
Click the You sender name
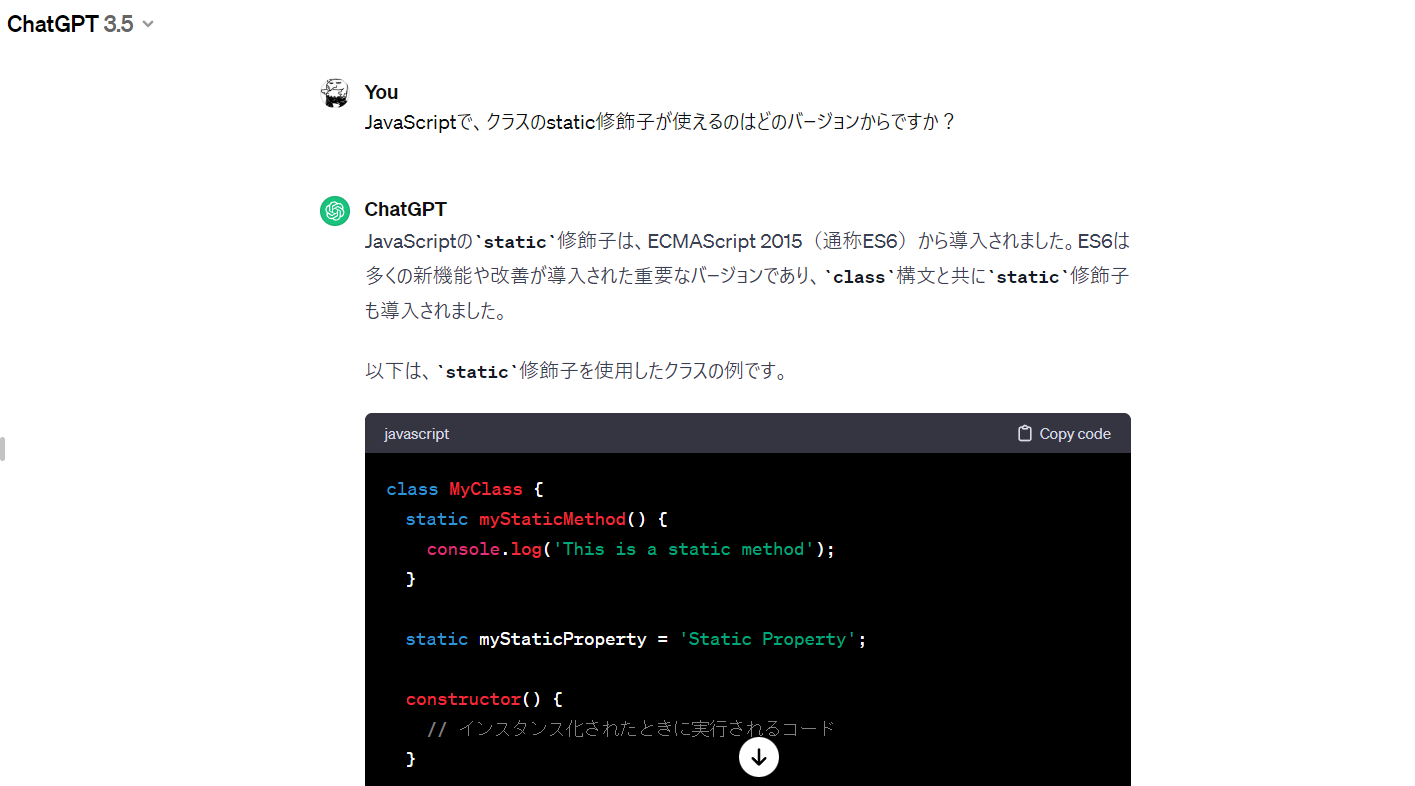point(381,92)
